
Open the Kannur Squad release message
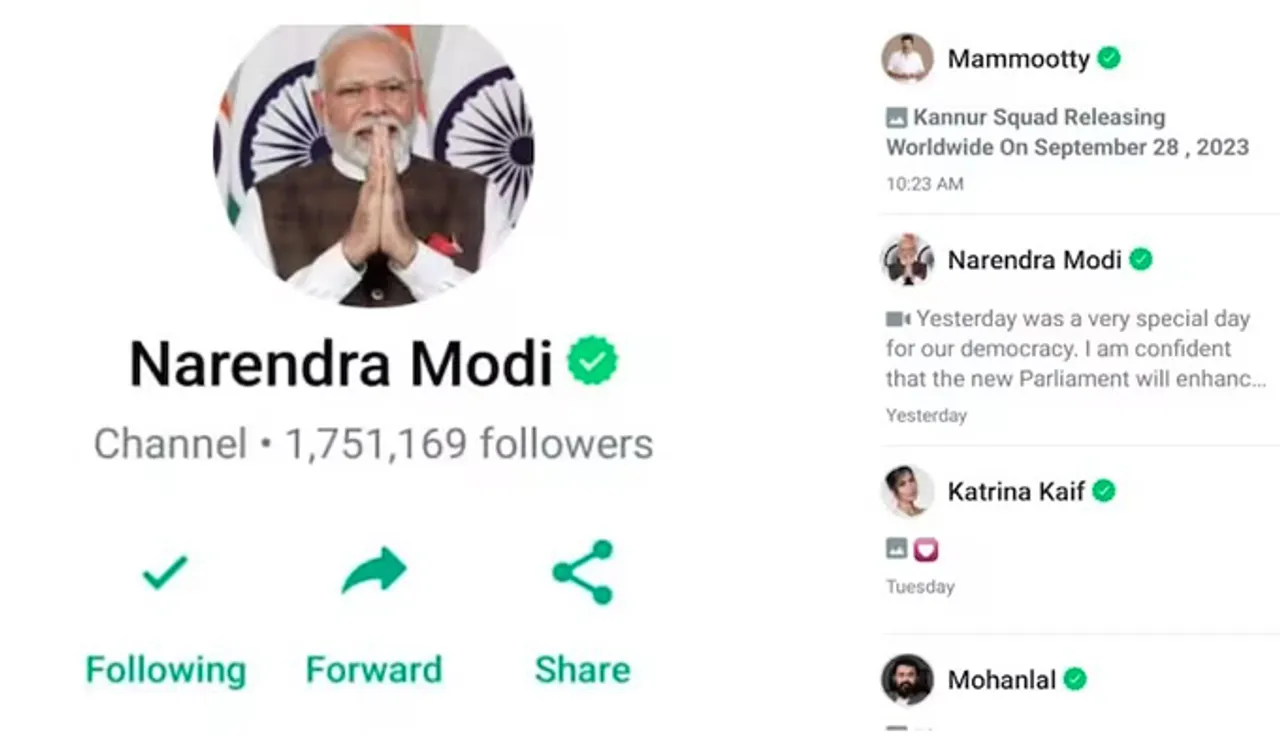point(1068,132)
